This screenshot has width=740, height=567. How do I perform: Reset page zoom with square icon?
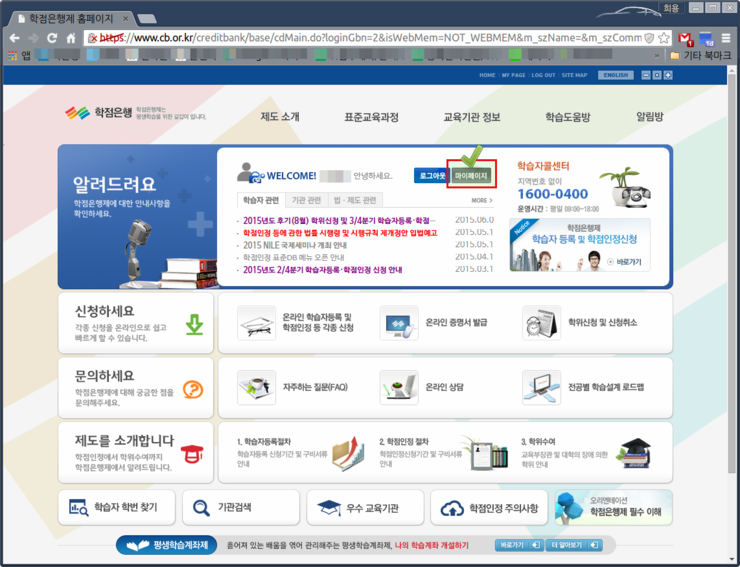[x=657, y=75]
